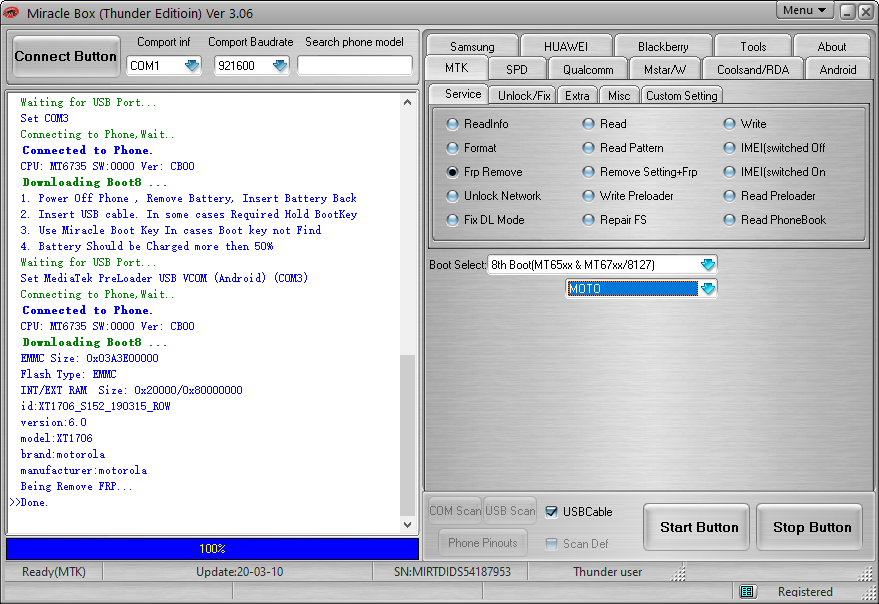This screenshot has height=604, width=879.
Task: Click the '>>Done.' log line
Action: [x=29, y=502]
